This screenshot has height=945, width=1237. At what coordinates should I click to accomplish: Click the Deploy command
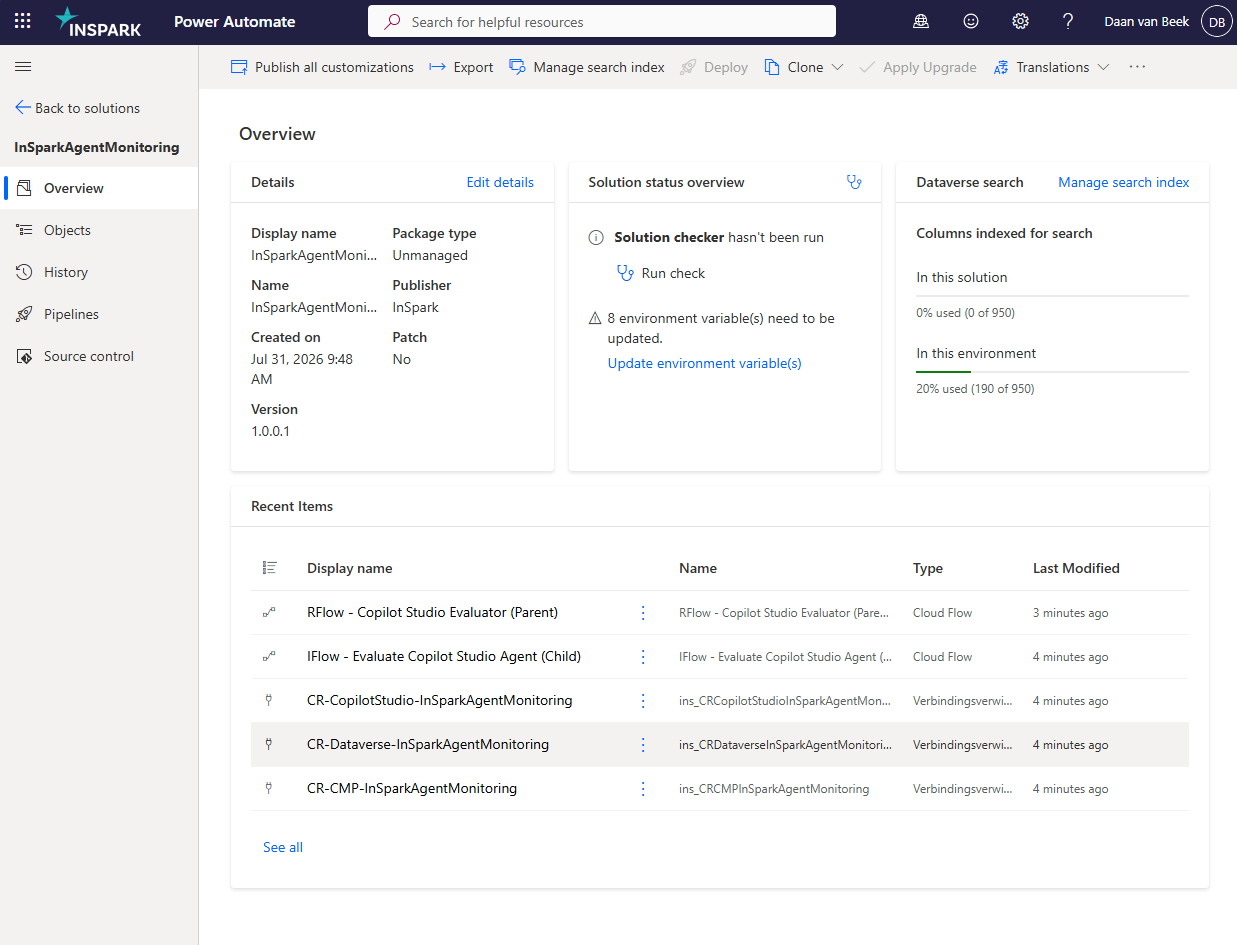coord(714,67)
